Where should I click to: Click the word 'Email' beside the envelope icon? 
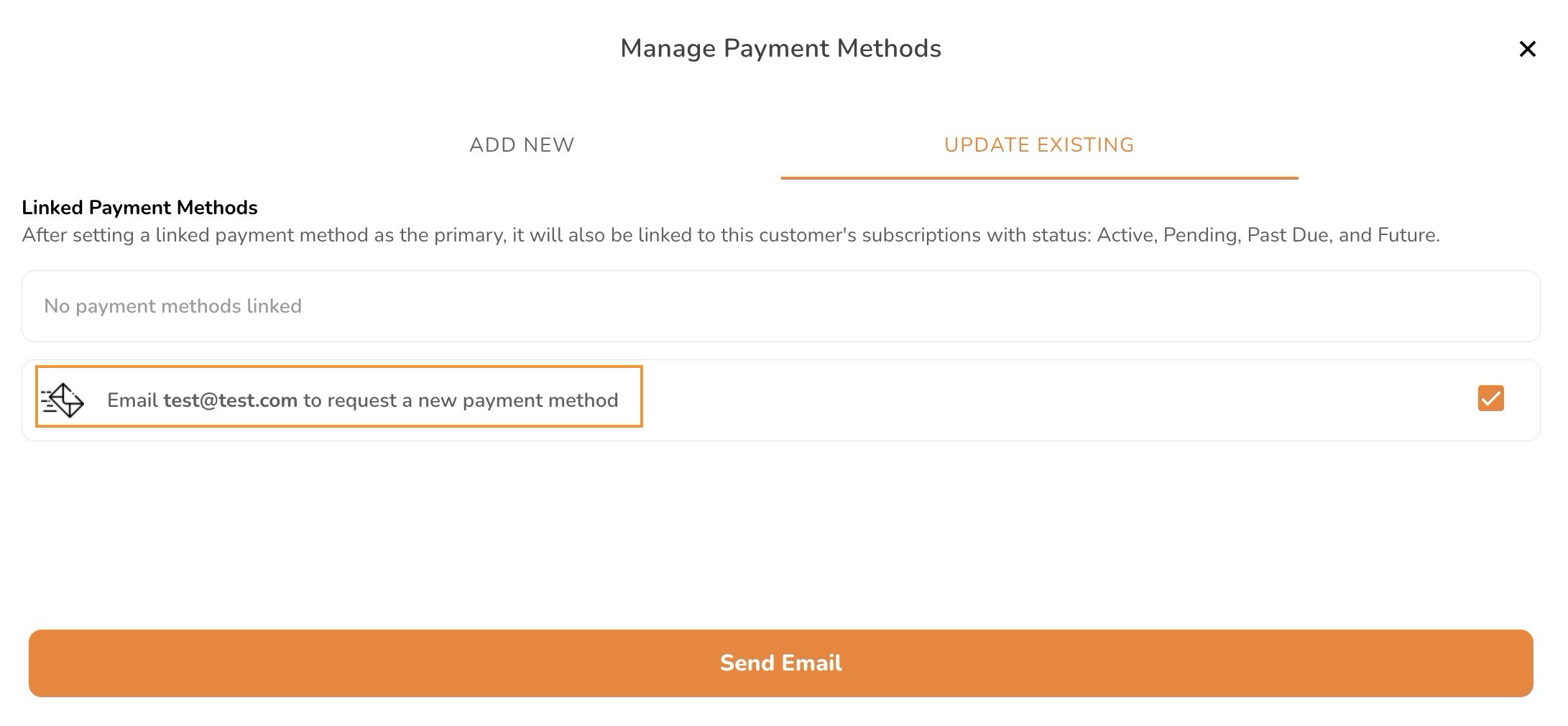coord(132,400)
